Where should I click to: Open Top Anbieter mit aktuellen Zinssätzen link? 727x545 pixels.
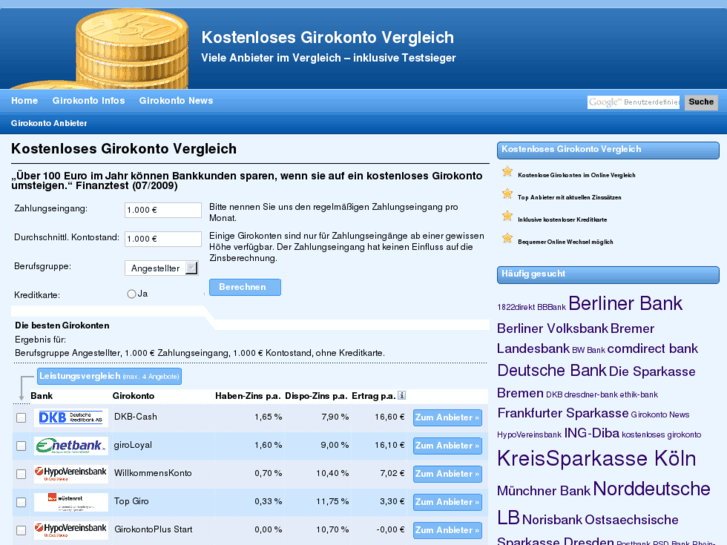click(x=569, y=197)
